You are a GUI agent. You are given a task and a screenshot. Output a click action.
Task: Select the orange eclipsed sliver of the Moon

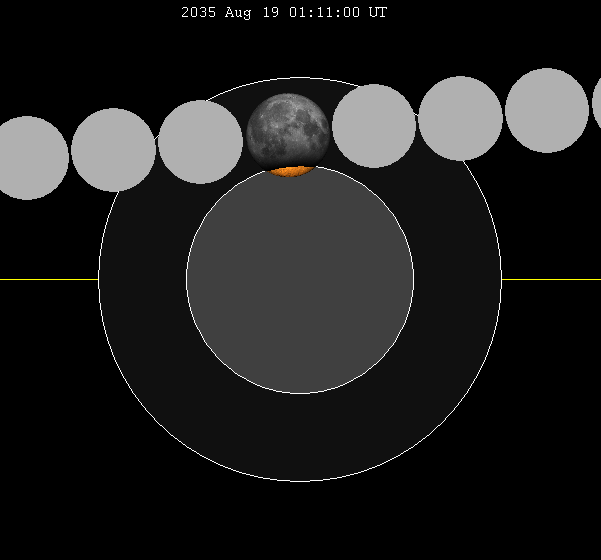291,171
